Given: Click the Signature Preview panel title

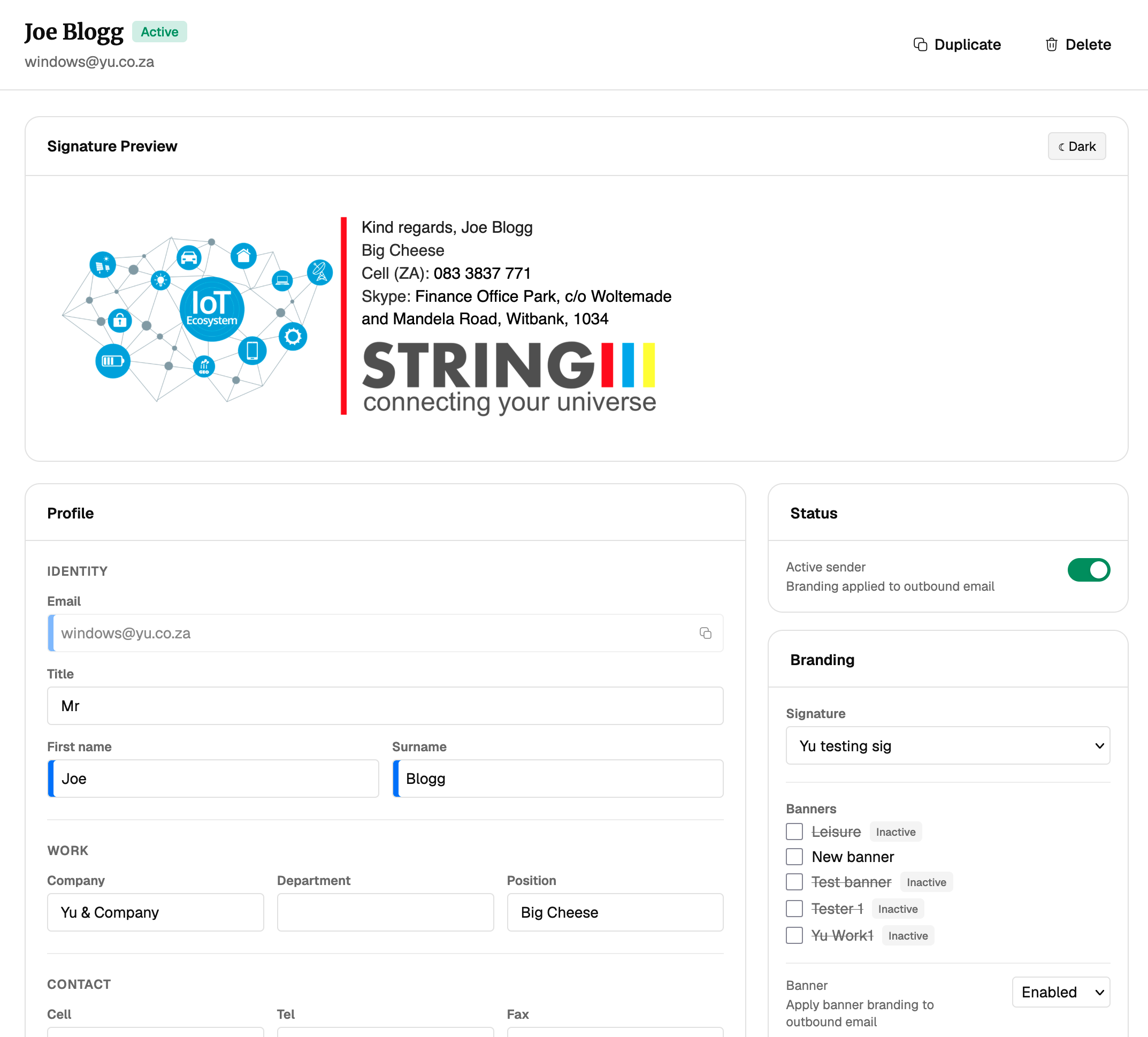Looking at the screenshot, I should [x=112, y=147].
